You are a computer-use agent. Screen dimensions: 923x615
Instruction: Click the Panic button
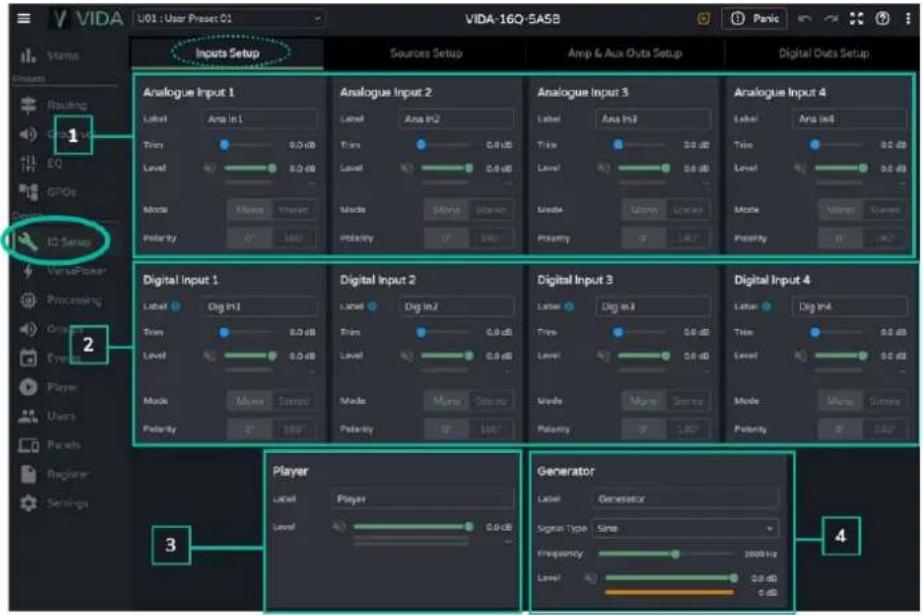(x=755, y=19)
